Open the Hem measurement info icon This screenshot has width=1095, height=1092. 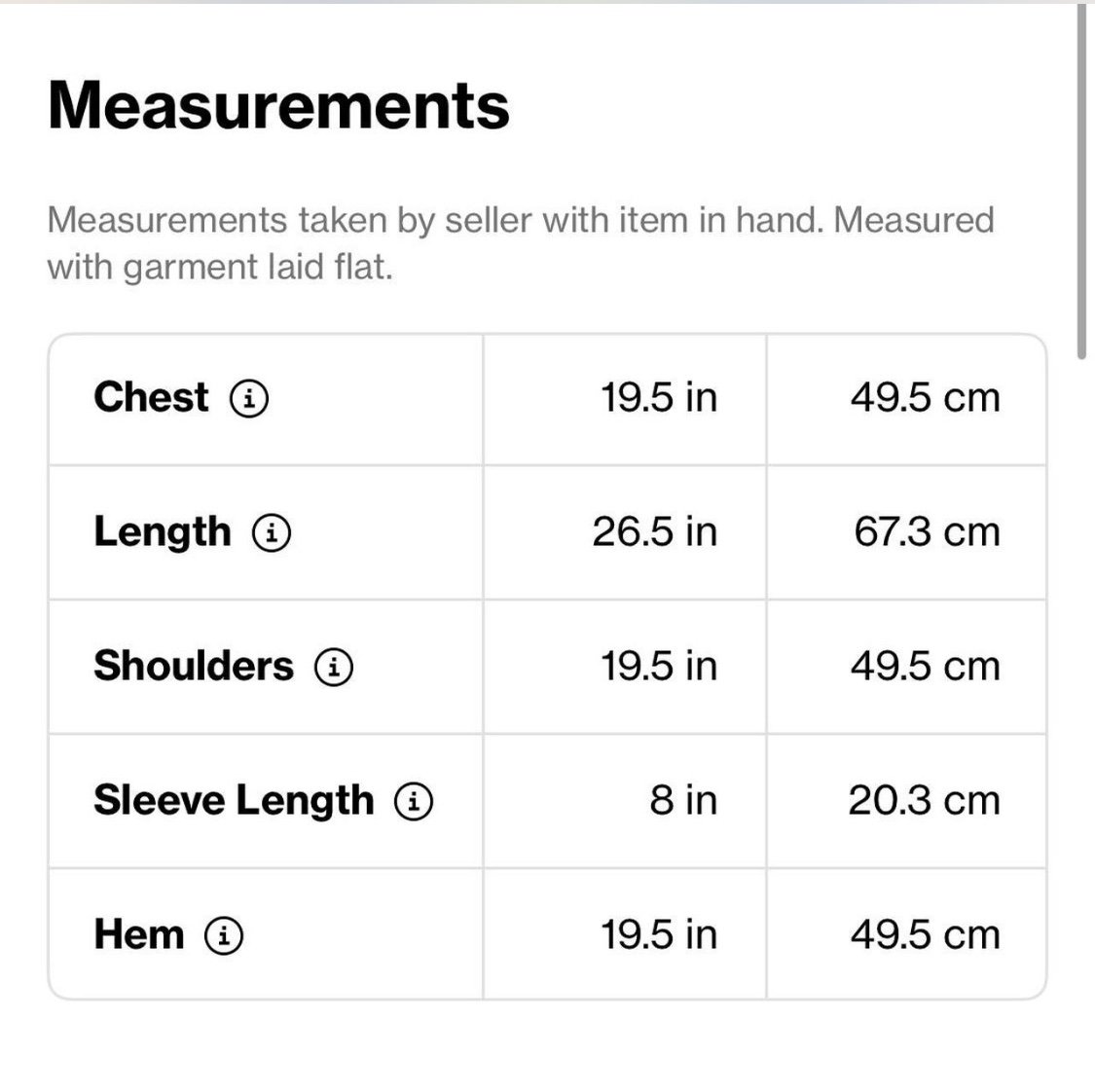(x=224, y=935)
